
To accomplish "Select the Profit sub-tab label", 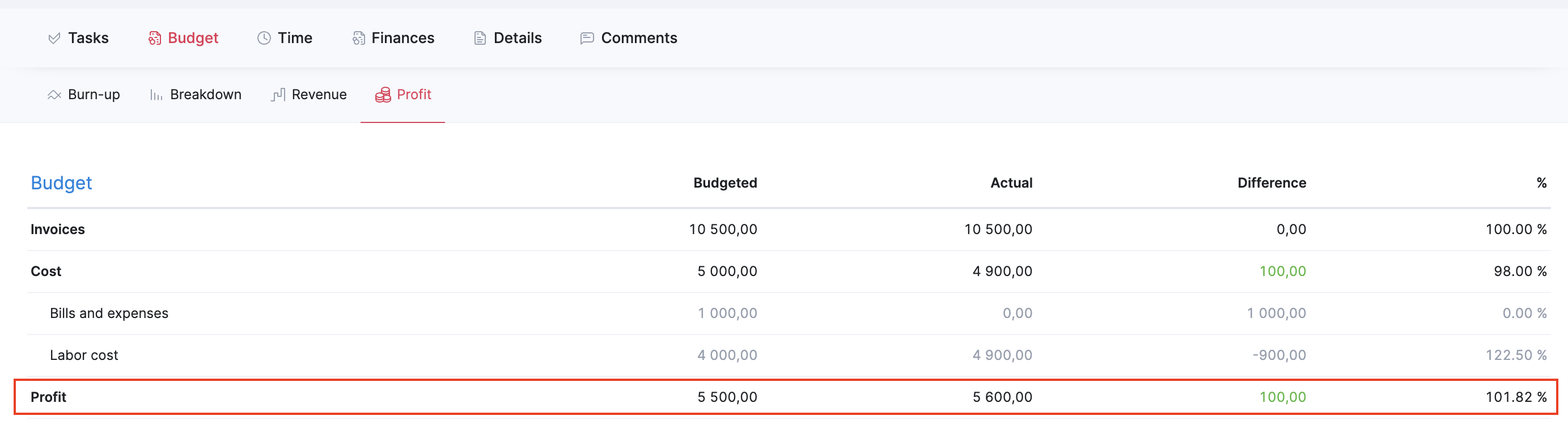I will click(414, 94).
